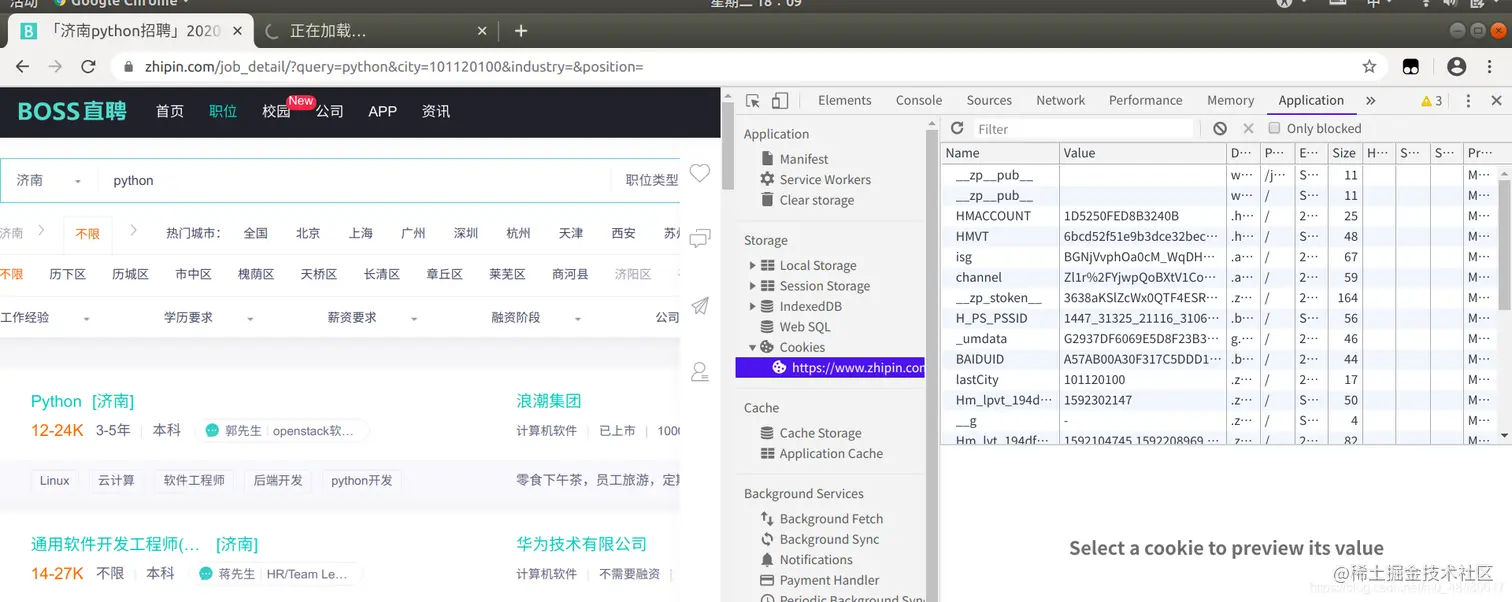This screenshot has height=602, width=1512.
Task: Click the inspect element picker icon
Action: (753, 101)
